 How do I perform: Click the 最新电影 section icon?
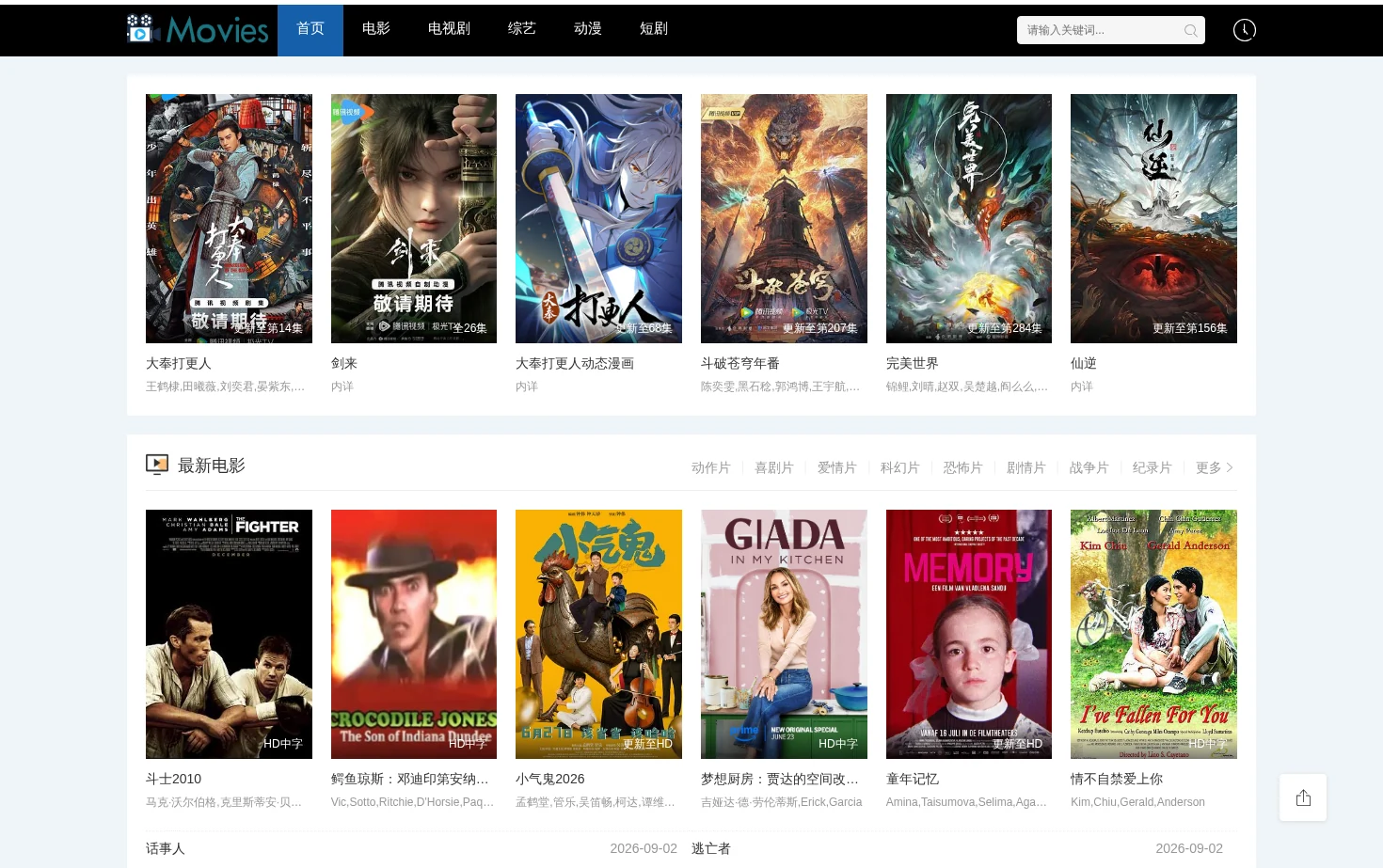point(157,465)
